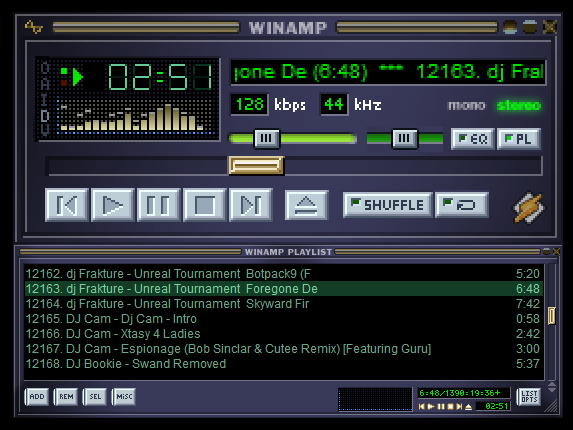Click the clutterbar V visualization letter
573x430 pixels.
(x=45, y=130)
